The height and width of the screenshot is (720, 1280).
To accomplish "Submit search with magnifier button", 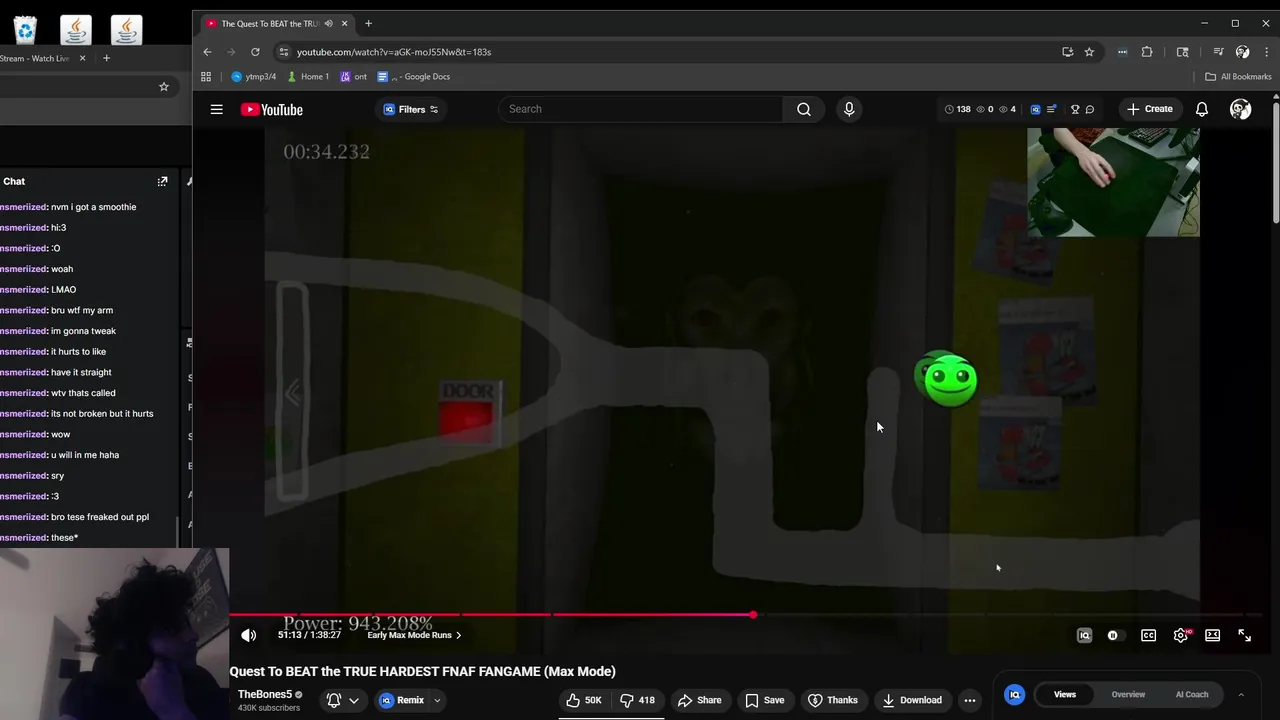I will (x=804, y=109).
